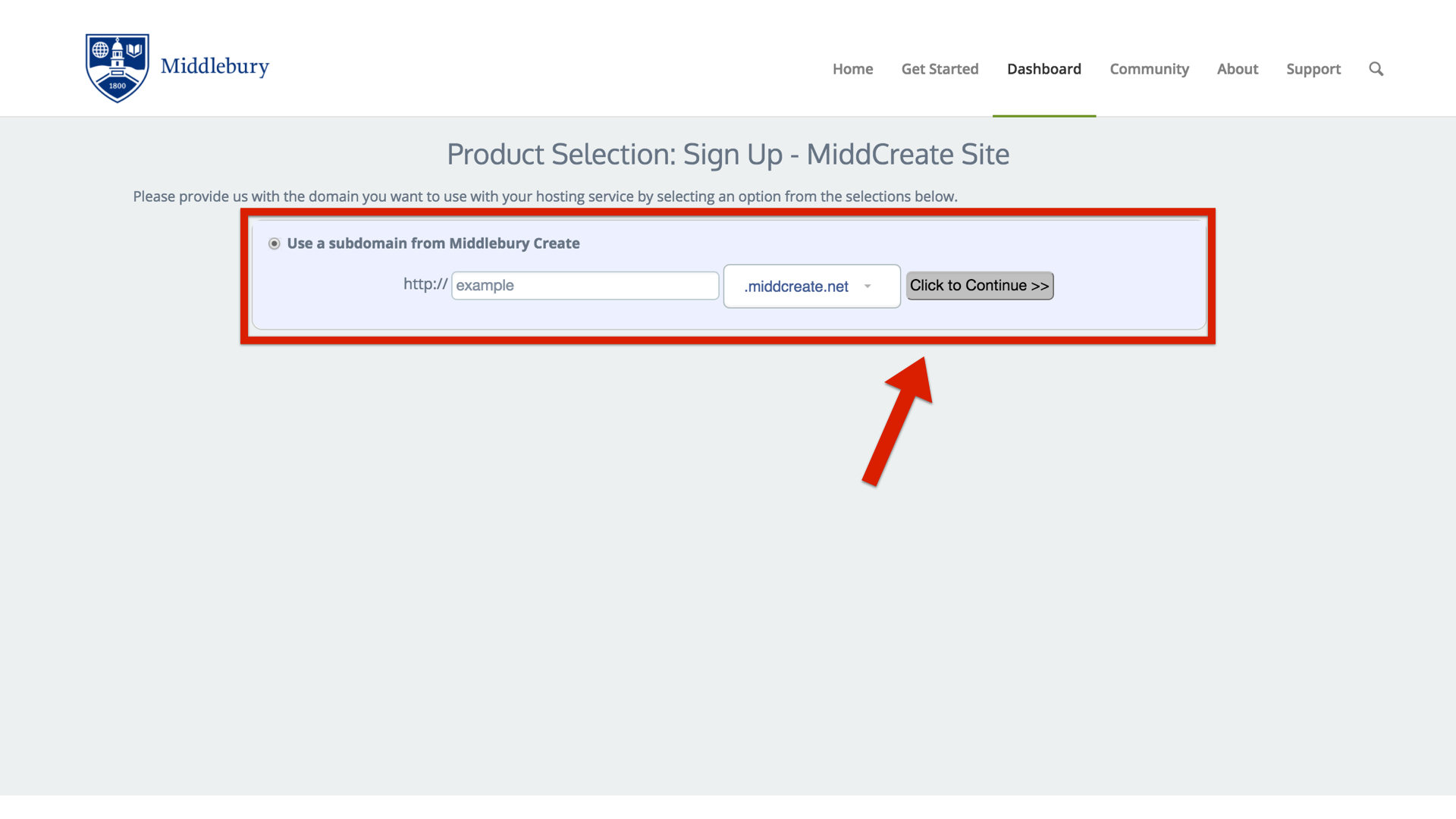Click the Middlebury wordmark text
Viewport: 1456px width, 819px height.
pos(215,67)
